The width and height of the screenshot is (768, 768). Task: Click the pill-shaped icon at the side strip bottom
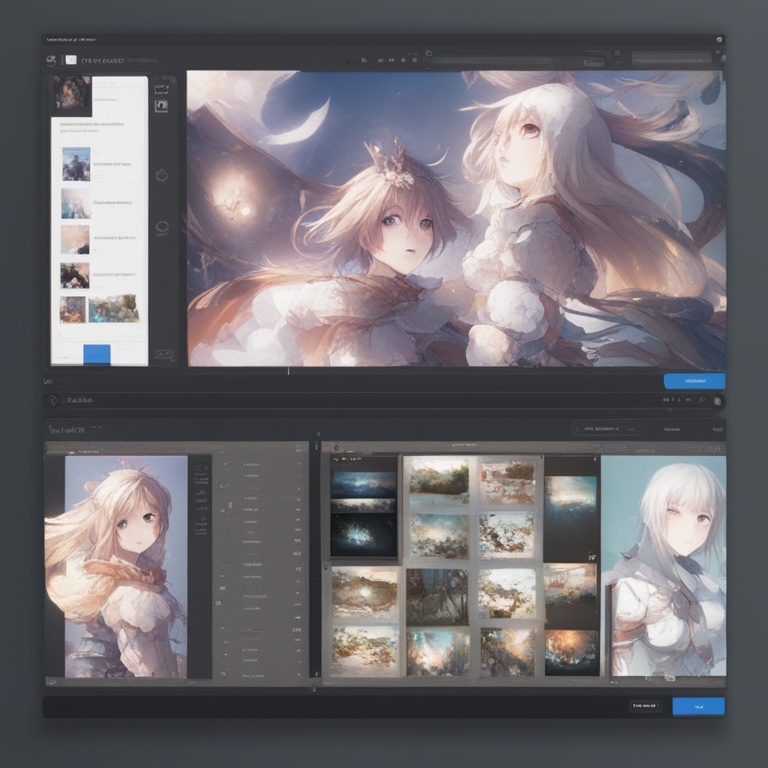coord(164,354)
